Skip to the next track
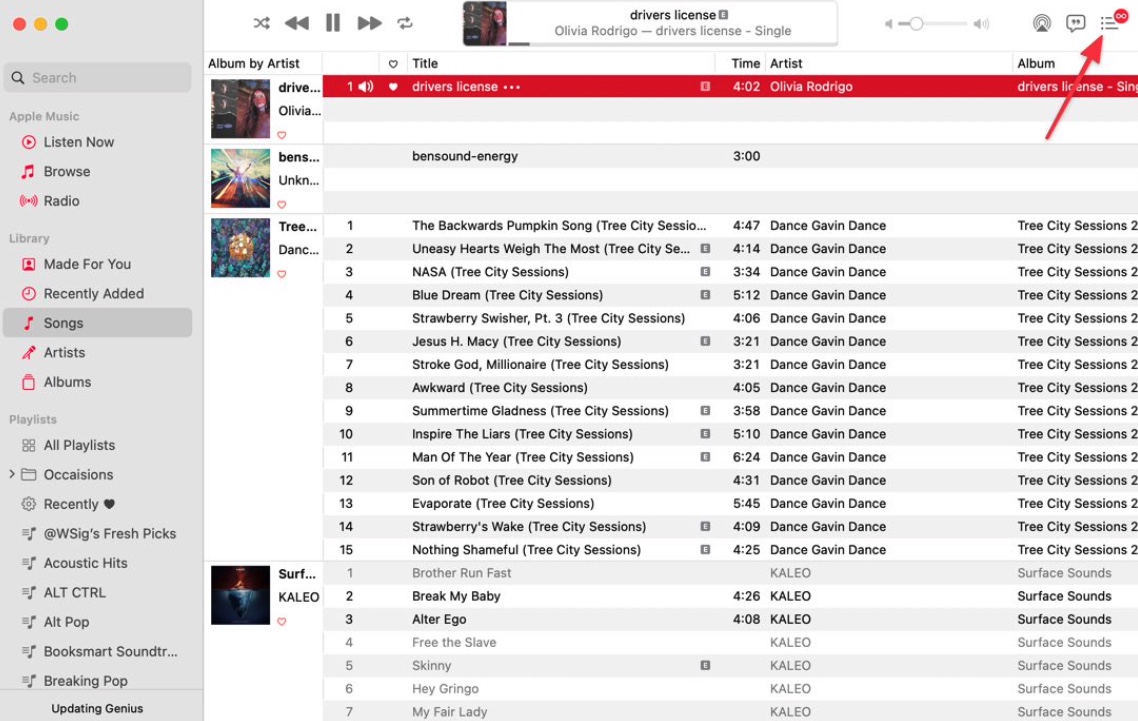 coord(369,22)
